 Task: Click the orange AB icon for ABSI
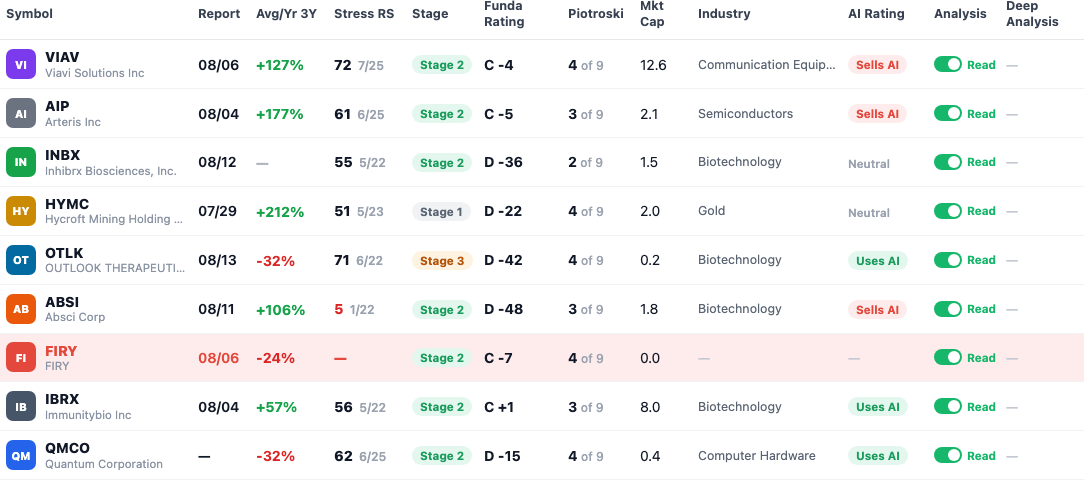tap(21, 309)
